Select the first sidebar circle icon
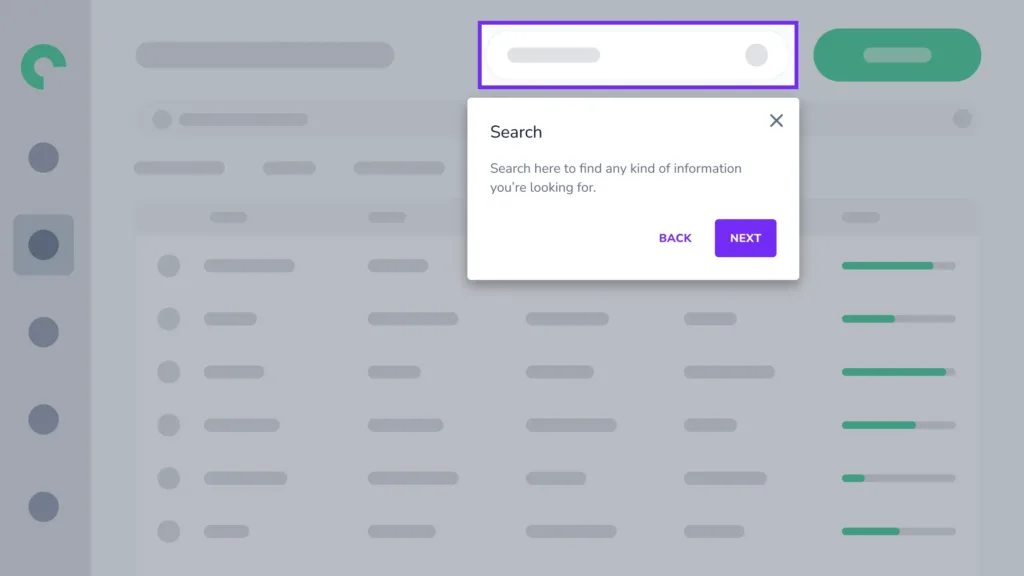 tap(44, 157)
